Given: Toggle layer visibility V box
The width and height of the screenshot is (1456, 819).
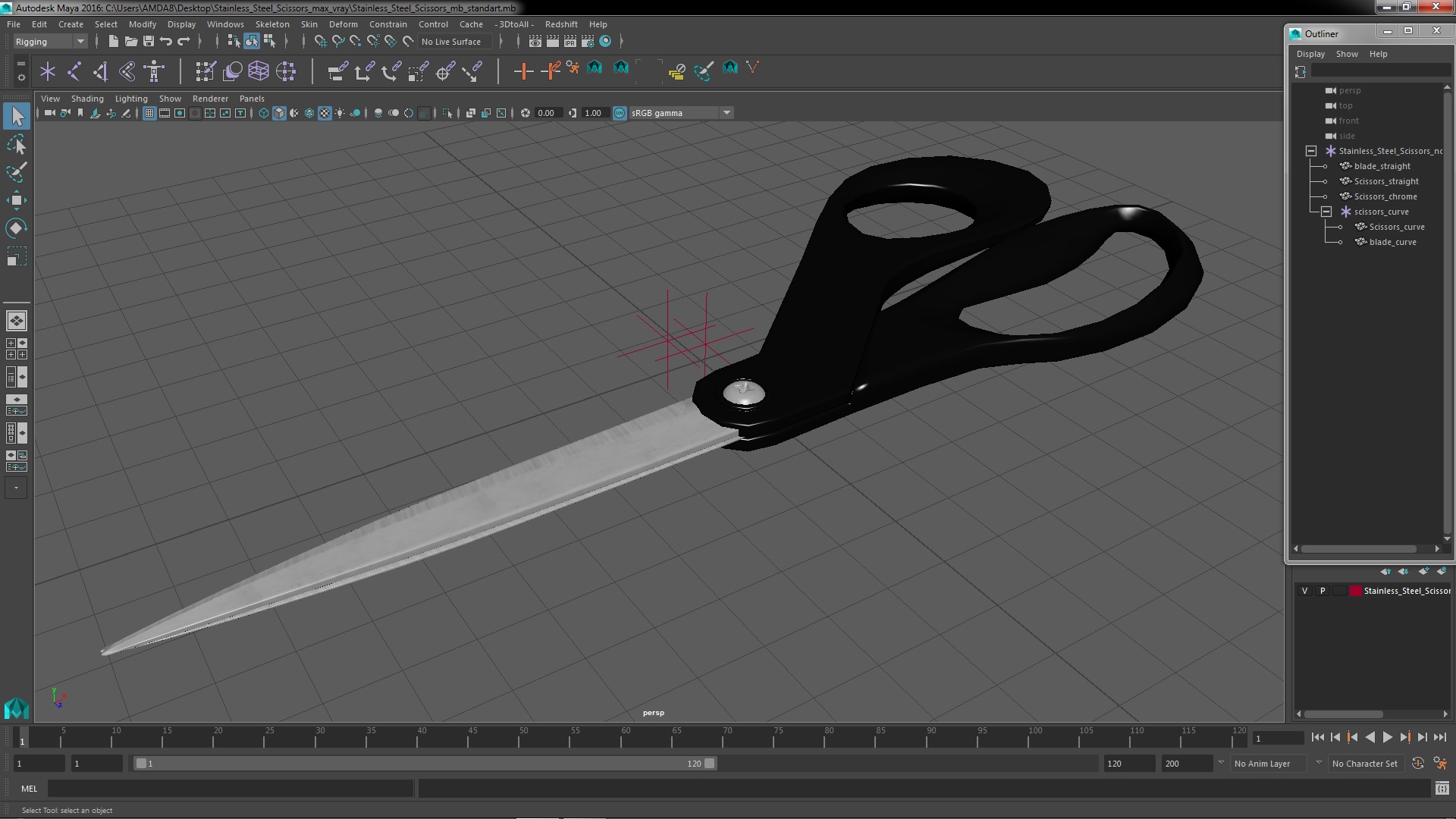Looking at the screenshot, I should point(1304,591).
